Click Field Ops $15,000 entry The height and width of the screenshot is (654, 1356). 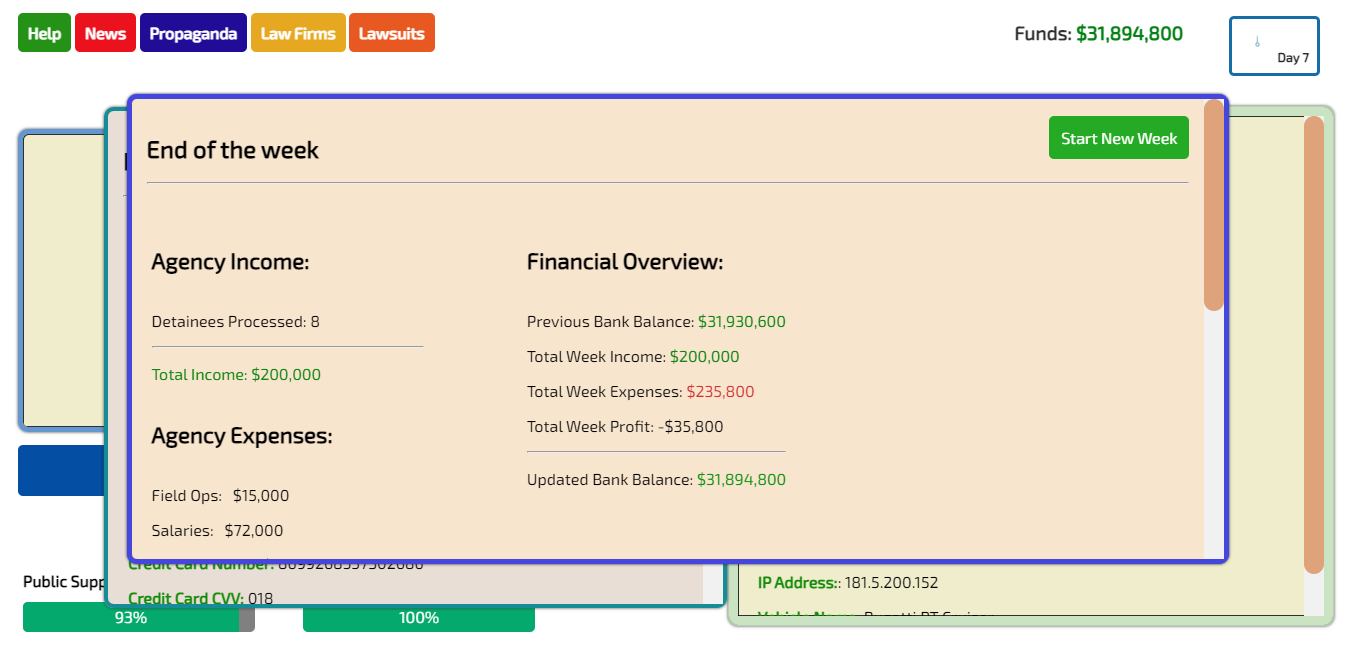pos(220,496)
